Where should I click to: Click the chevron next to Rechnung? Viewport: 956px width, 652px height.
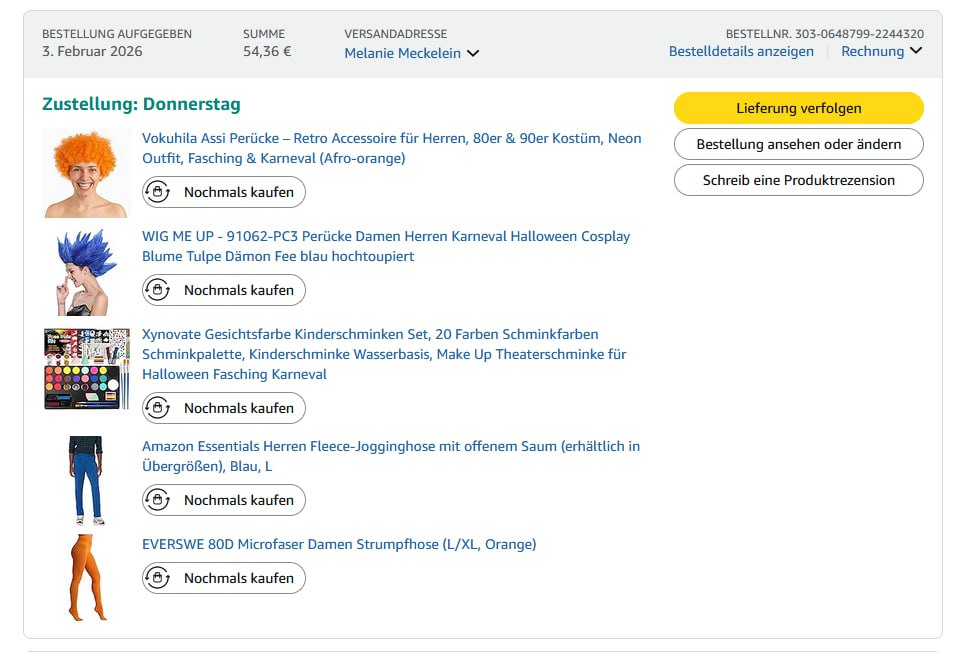[915, 52]
